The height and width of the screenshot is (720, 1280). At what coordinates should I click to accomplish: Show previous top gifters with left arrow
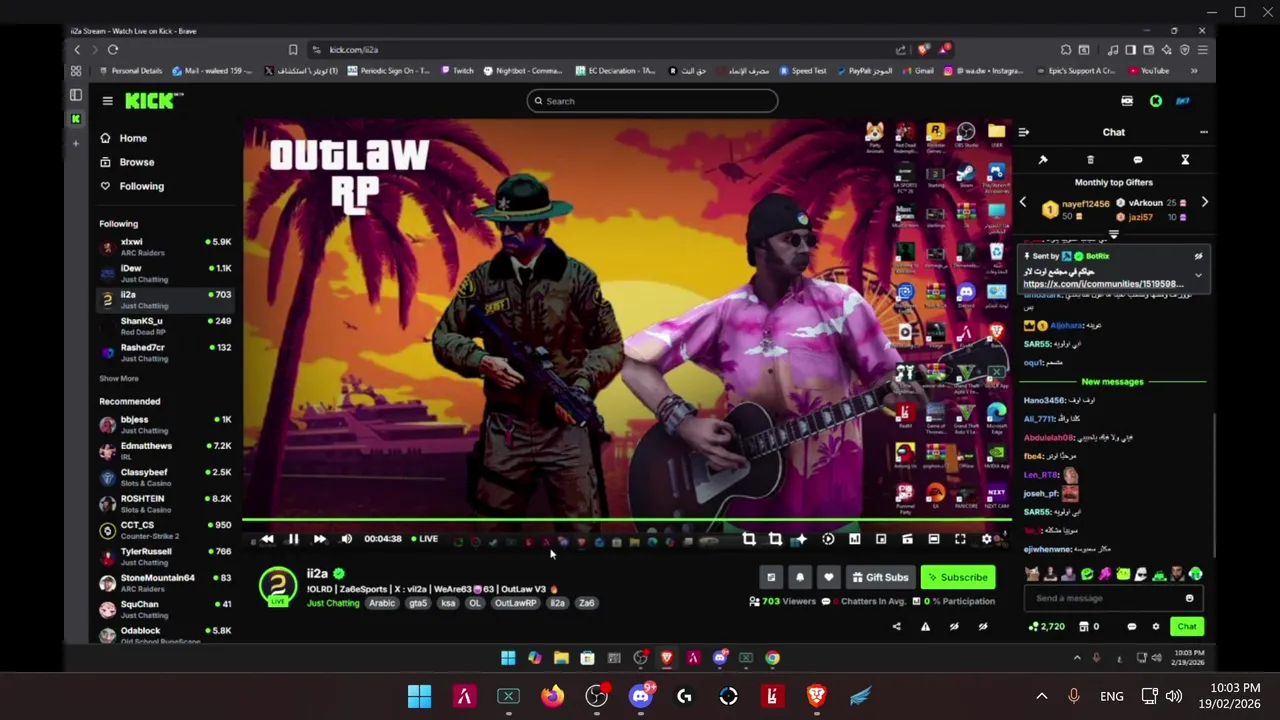pyautogui.click(x=1022, y=203)
